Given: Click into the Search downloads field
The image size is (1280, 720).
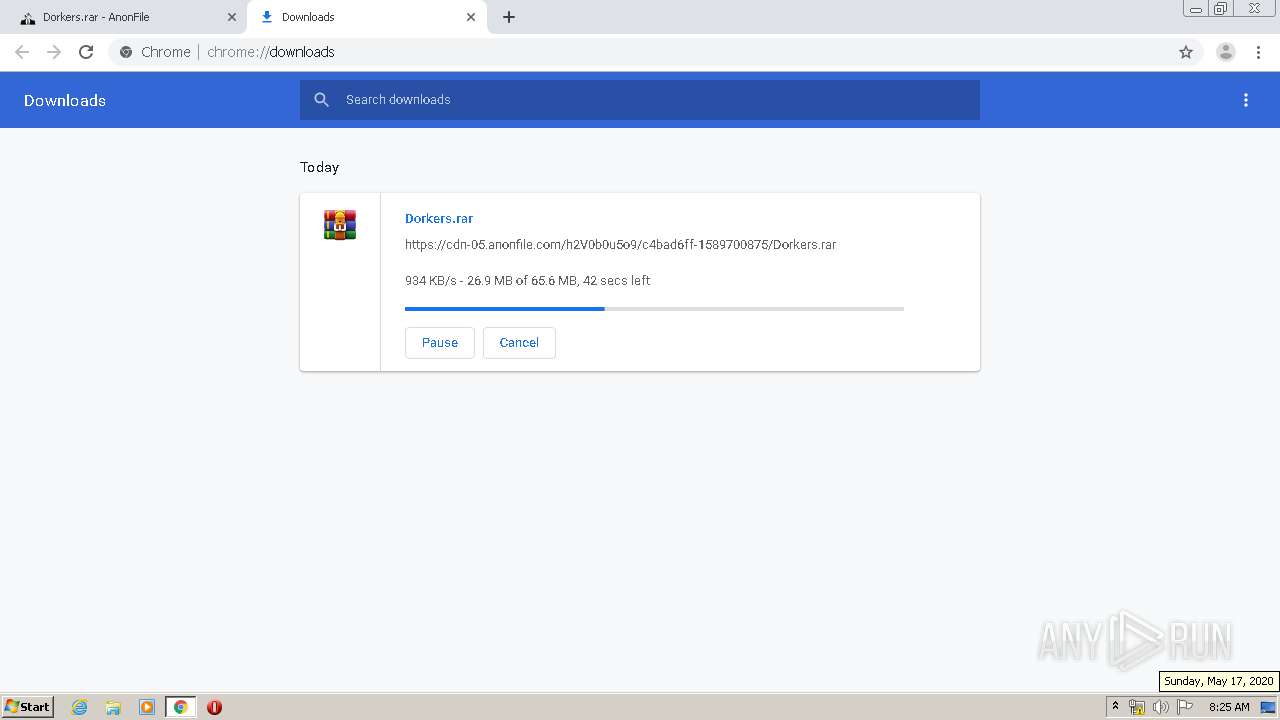Looking at the screenshot, I should tap(640, 100).
